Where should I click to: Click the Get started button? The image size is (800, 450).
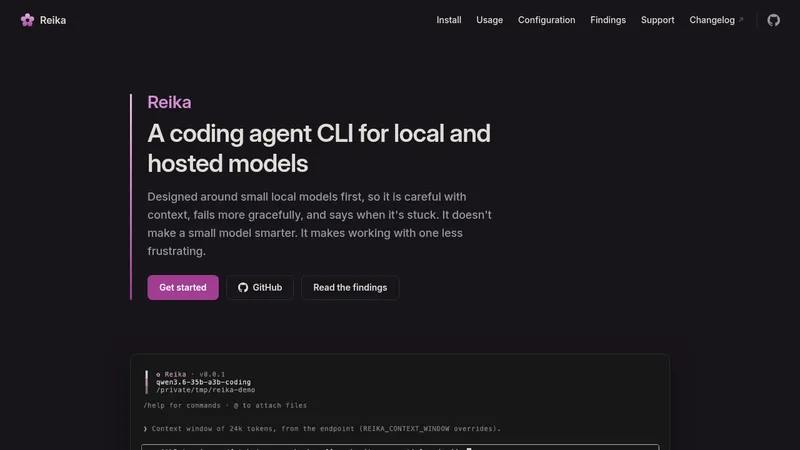[x=183, y=287]
